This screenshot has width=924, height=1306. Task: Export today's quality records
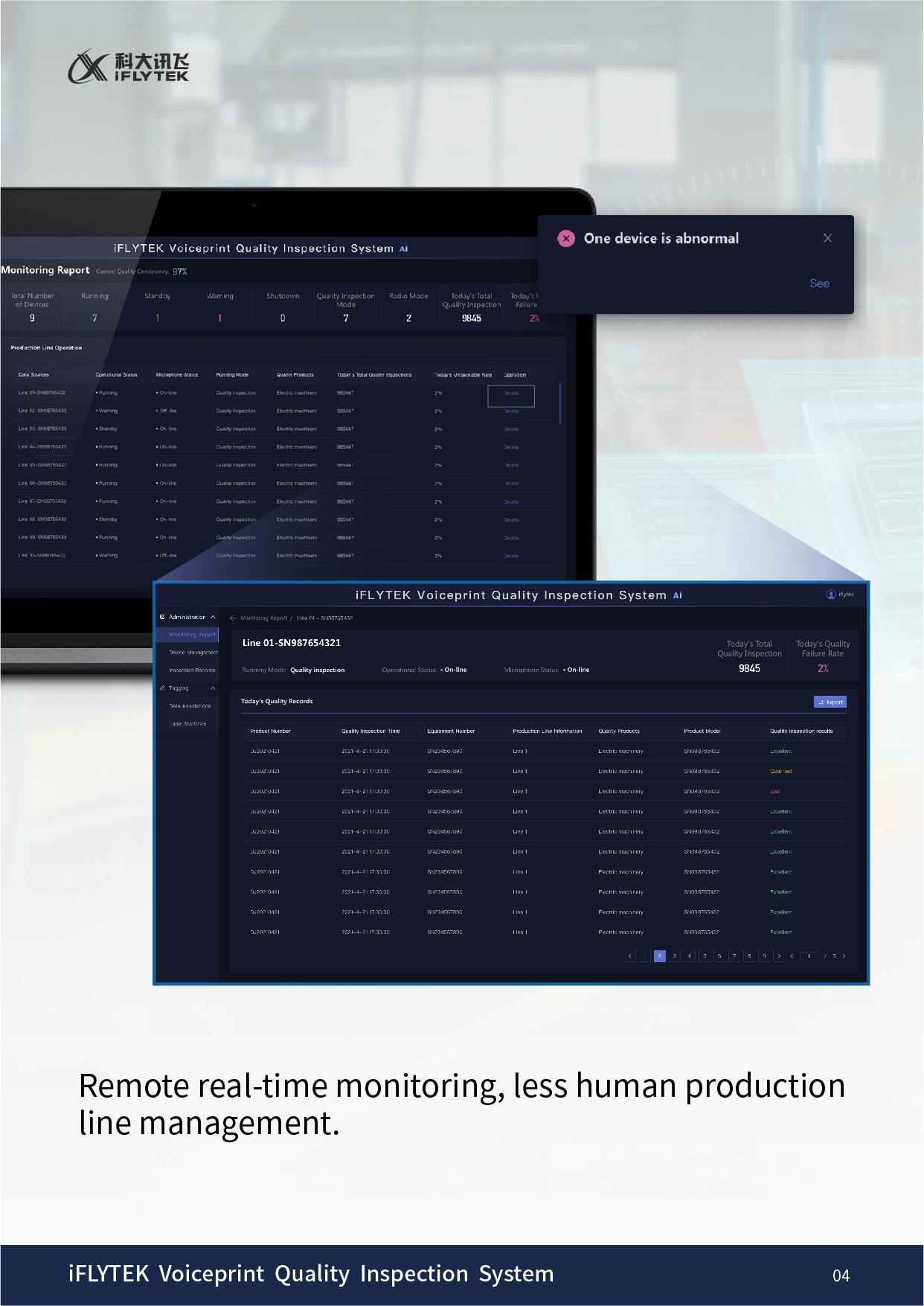point(830,702)
